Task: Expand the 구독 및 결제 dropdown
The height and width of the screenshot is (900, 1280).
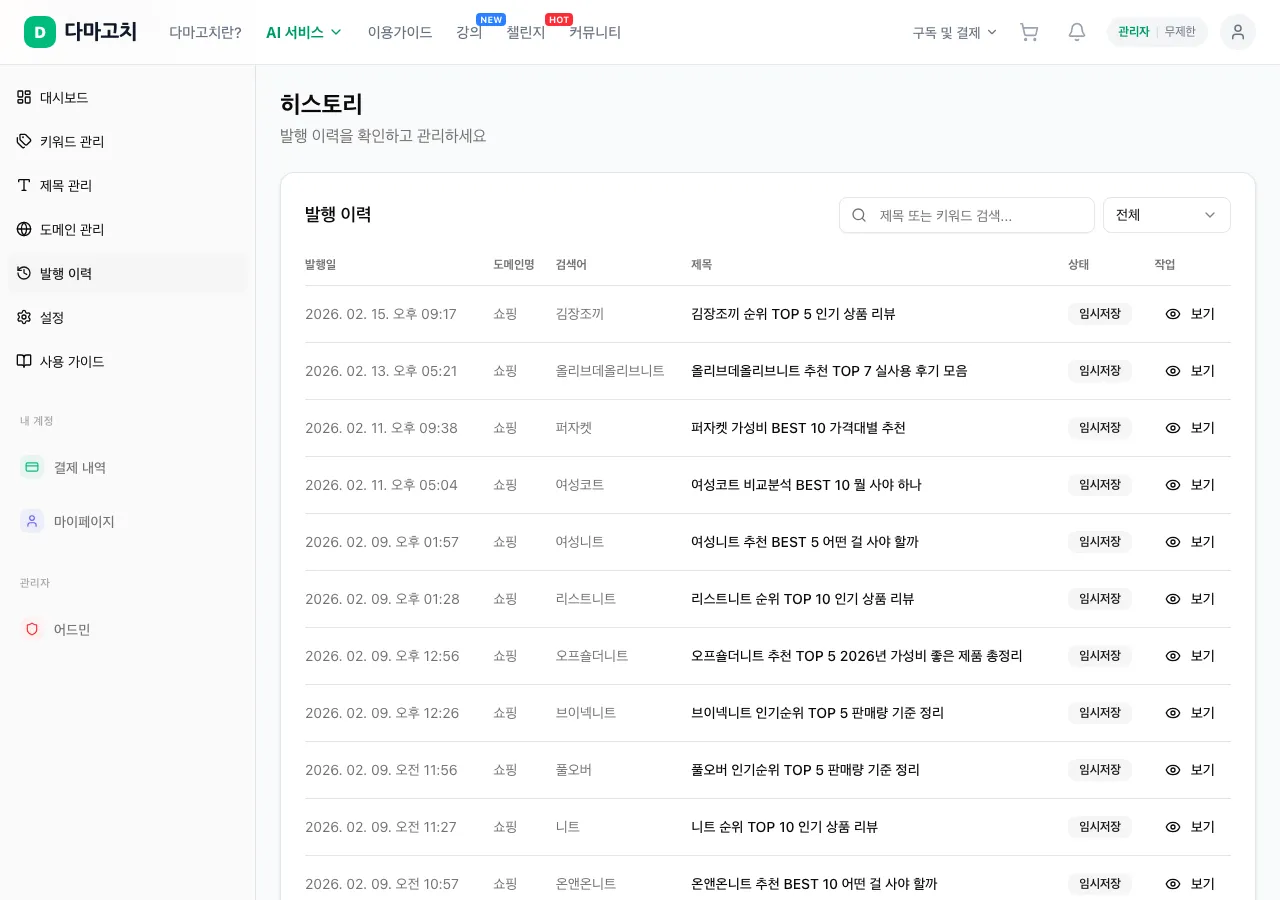Action: (955, 32)
